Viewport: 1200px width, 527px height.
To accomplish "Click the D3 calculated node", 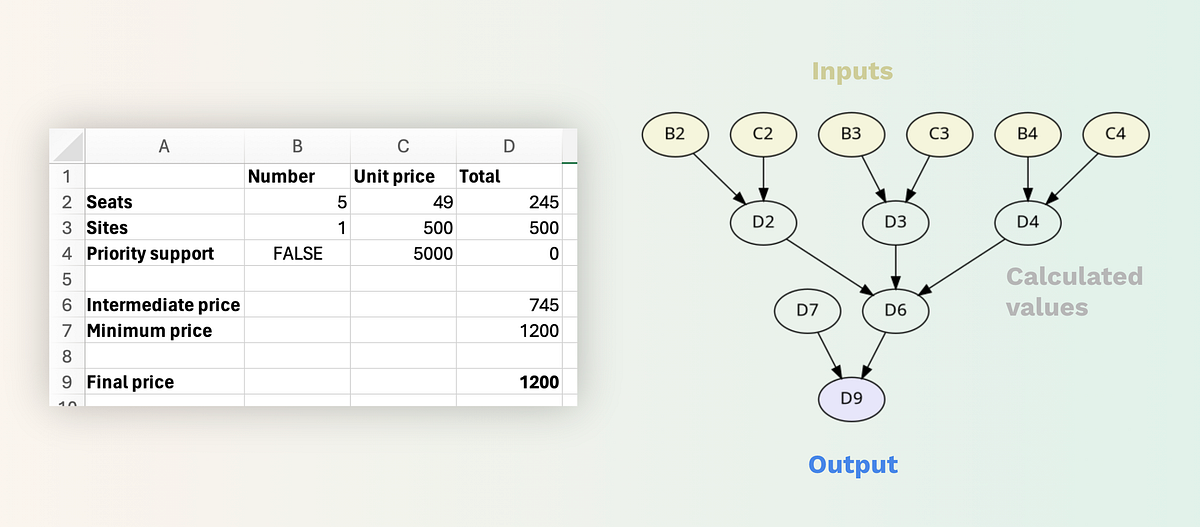I will click(x=895, y=222).
